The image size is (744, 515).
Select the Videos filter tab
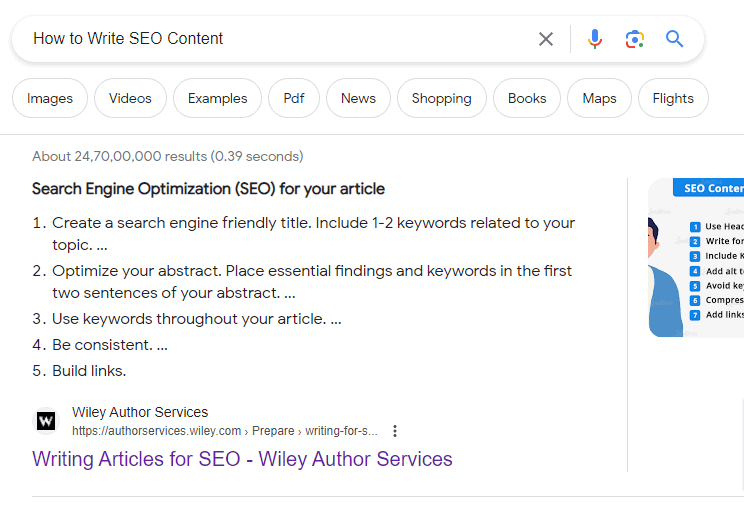pyautogui.click(x=130, y=98)
